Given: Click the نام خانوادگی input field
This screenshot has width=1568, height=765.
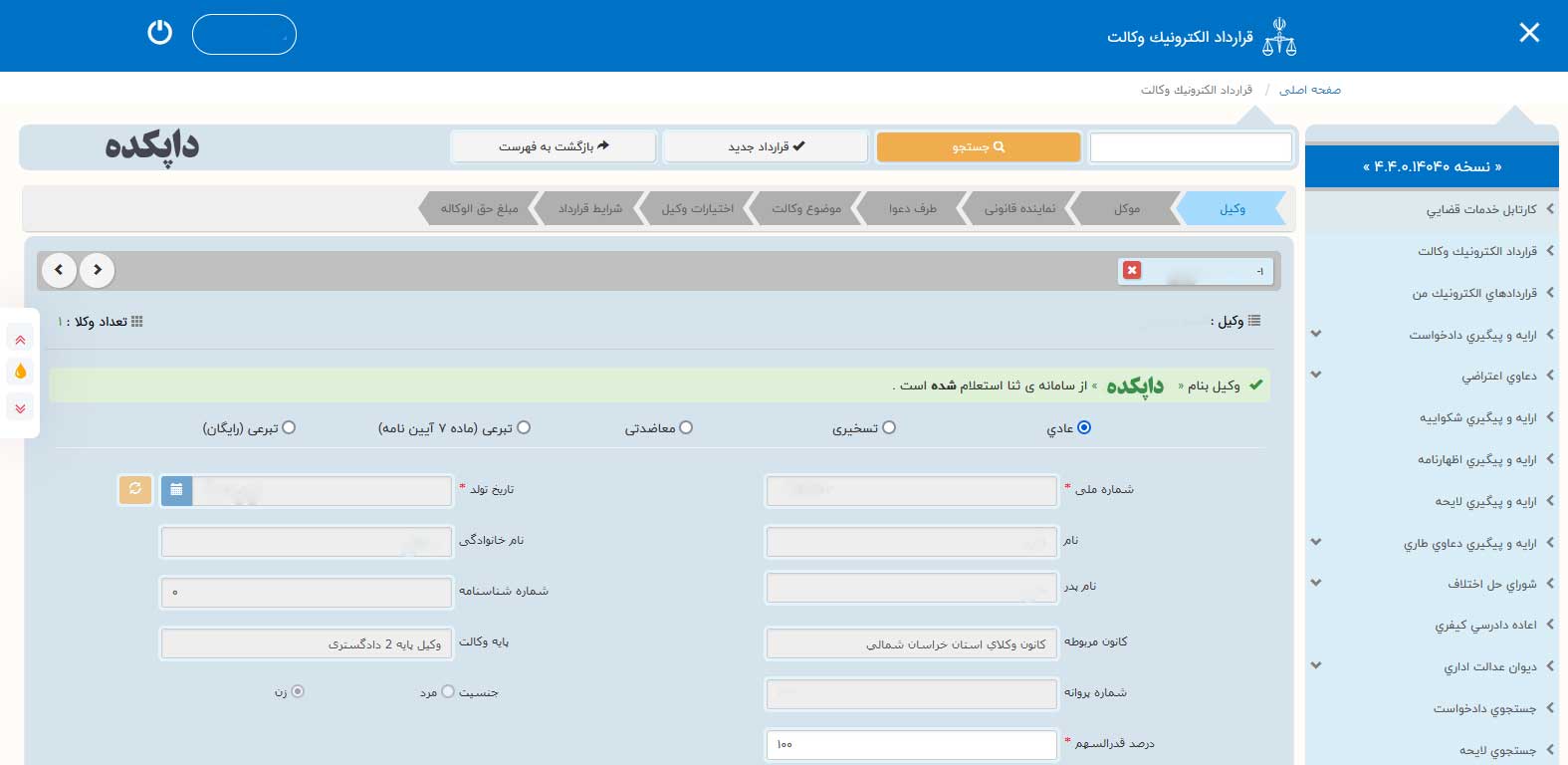Looking at the screenshot, I should 307,541.
